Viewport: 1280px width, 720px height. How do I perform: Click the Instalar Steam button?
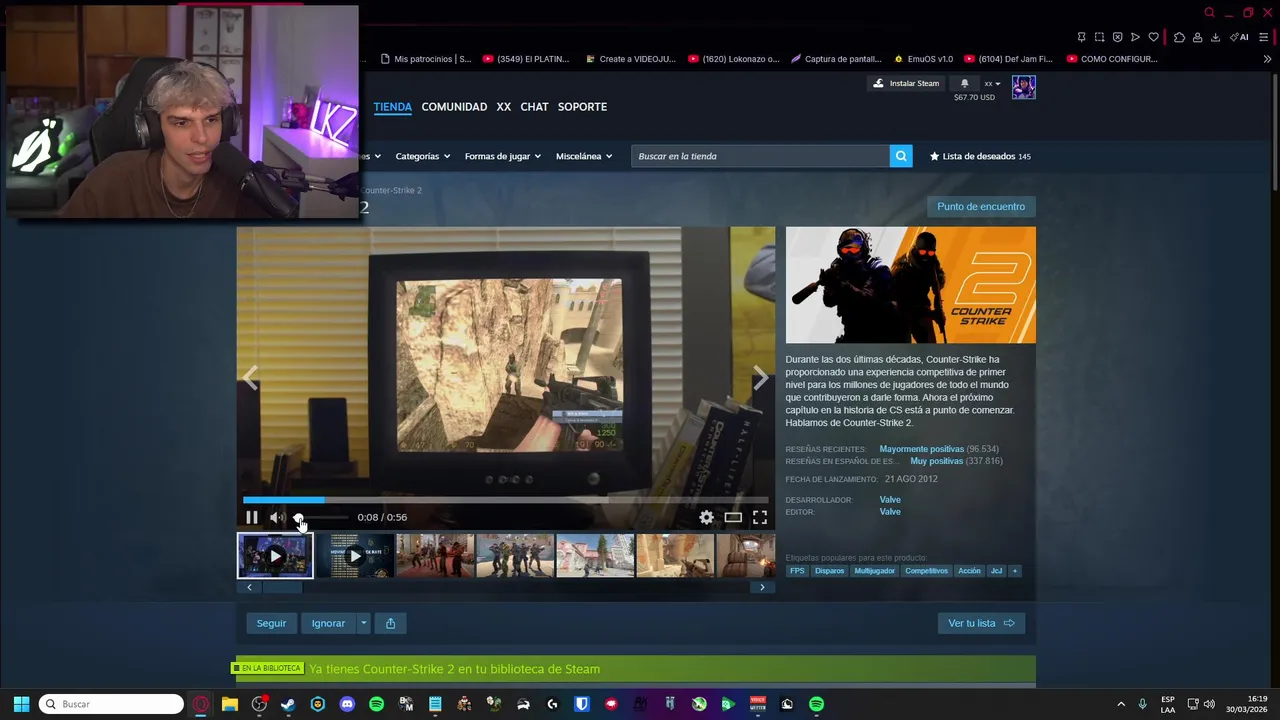tap(907, 84)
